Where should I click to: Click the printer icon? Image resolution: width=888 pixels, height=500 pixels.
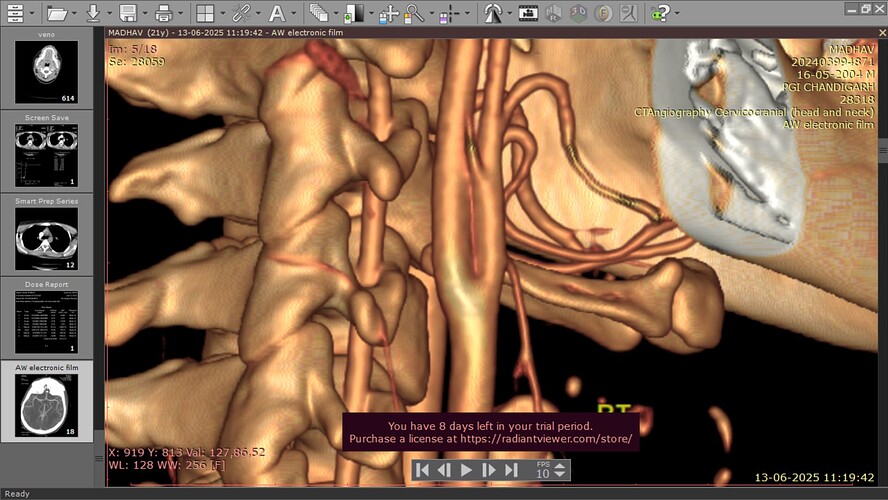(x=164, y=12)
